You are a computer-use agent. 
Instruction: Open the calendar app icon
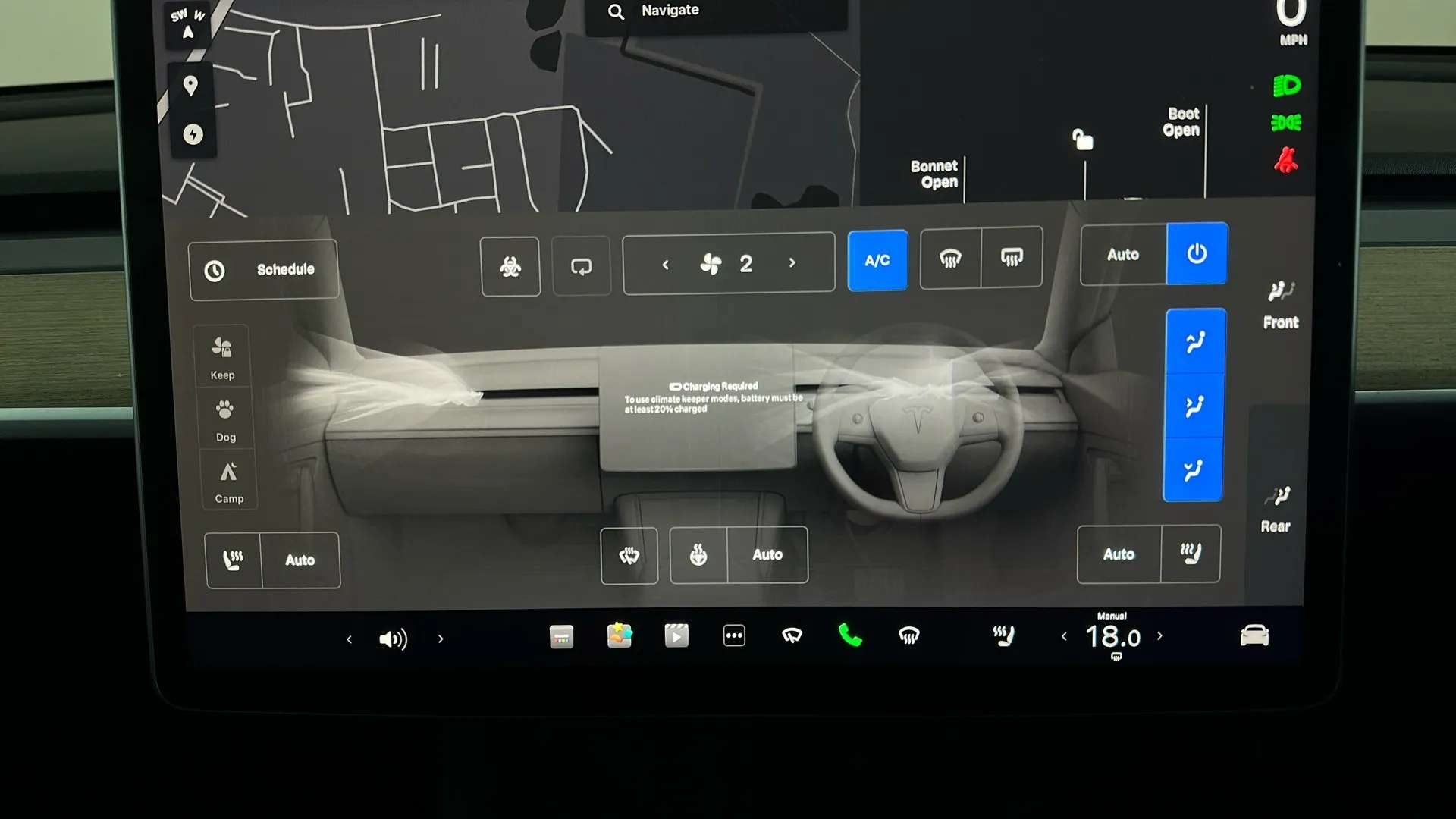click(561, 637)
